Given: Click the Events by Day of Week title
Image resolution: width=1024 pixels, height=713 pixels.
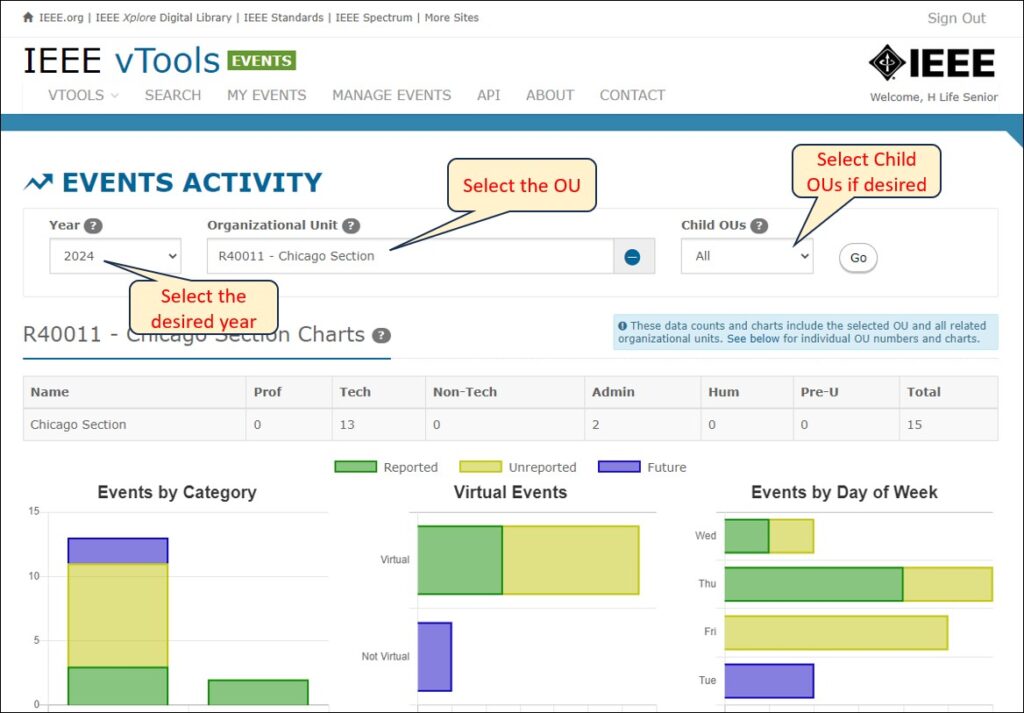Looking at the screenshot, I should tap(844, 492).
